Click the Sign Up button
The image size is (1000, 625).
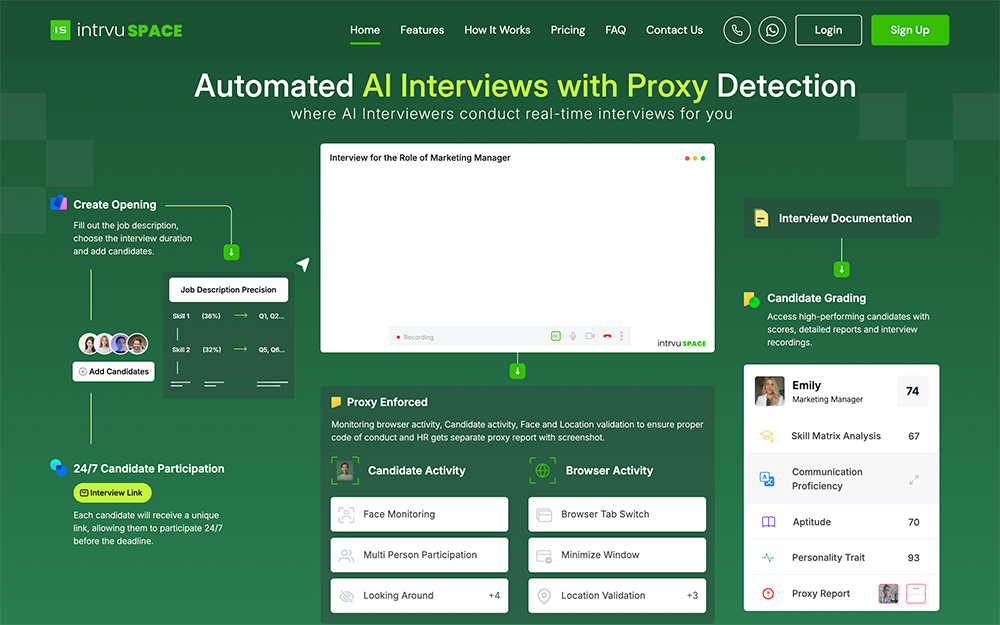point(909,30)
